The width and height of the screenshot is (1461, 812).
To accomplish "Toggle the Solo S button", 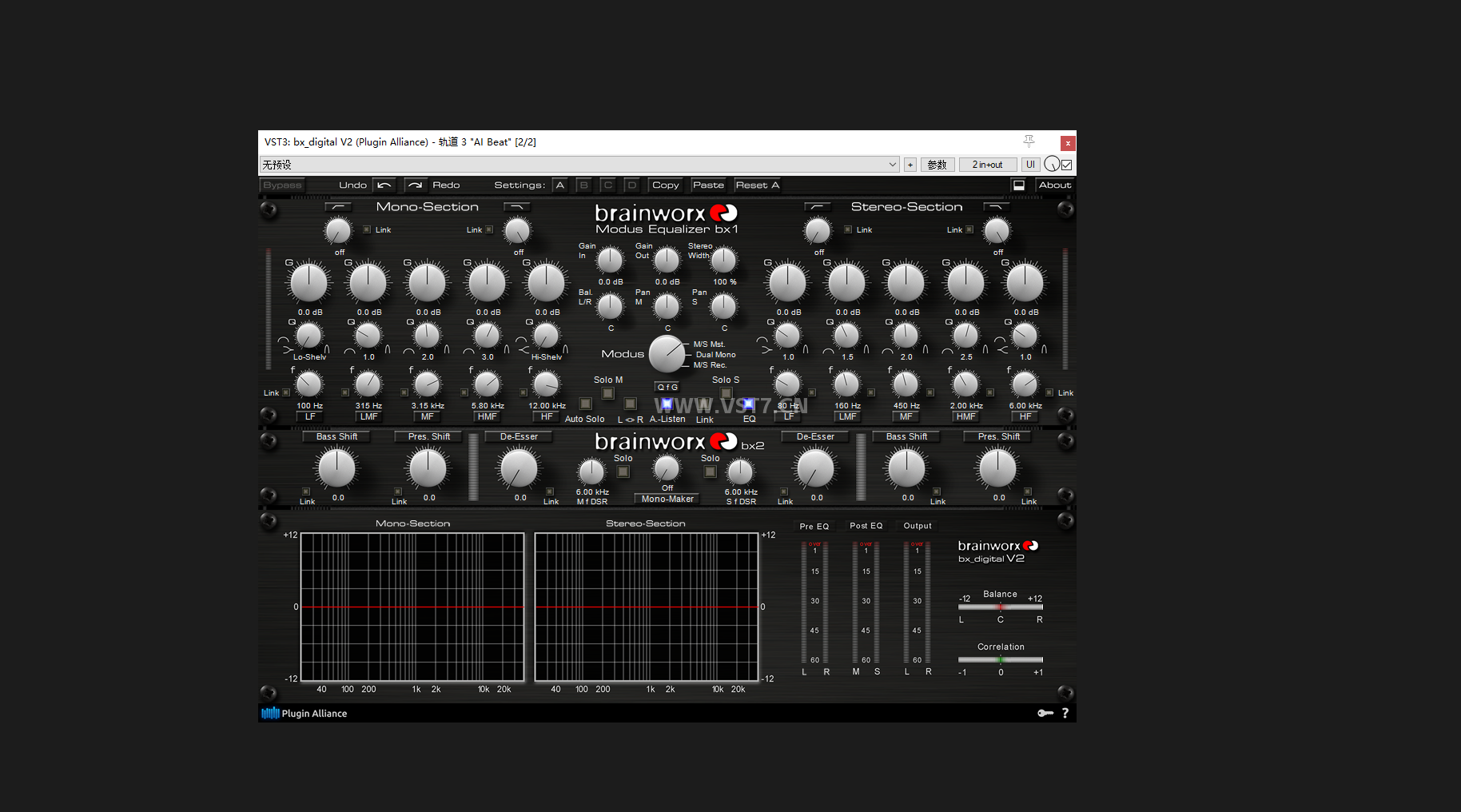I will click(x=726, y=393).
